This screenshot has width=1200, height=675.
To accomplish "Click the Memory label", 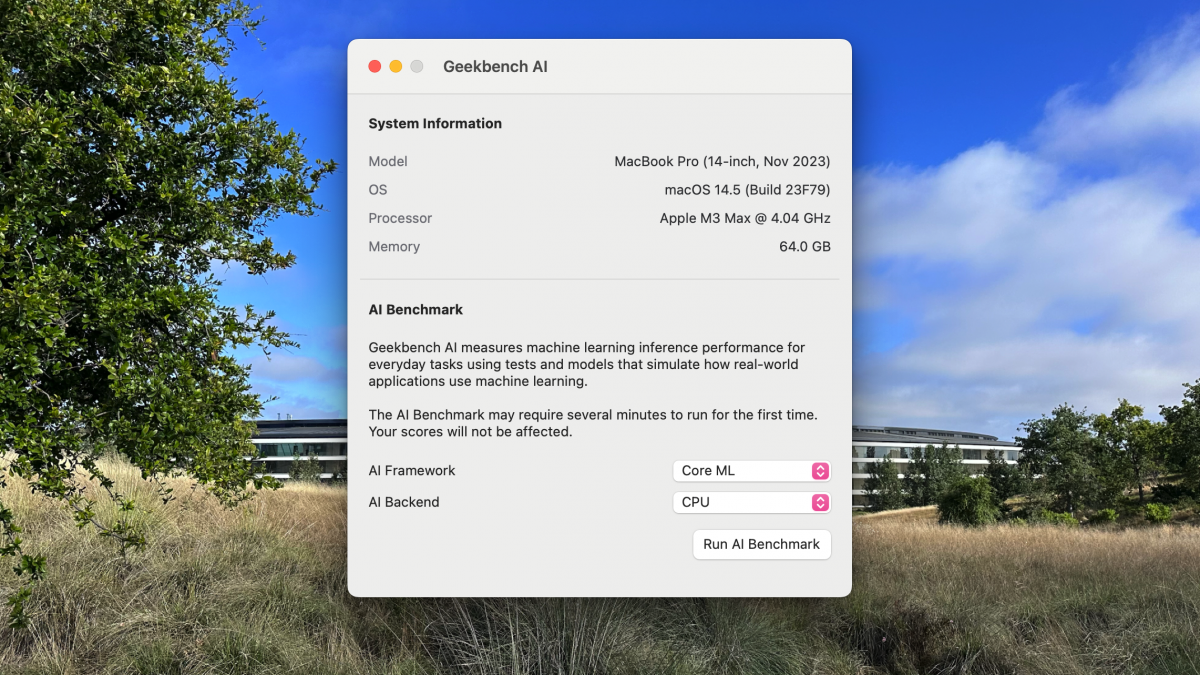I will [x=394, y=247].
